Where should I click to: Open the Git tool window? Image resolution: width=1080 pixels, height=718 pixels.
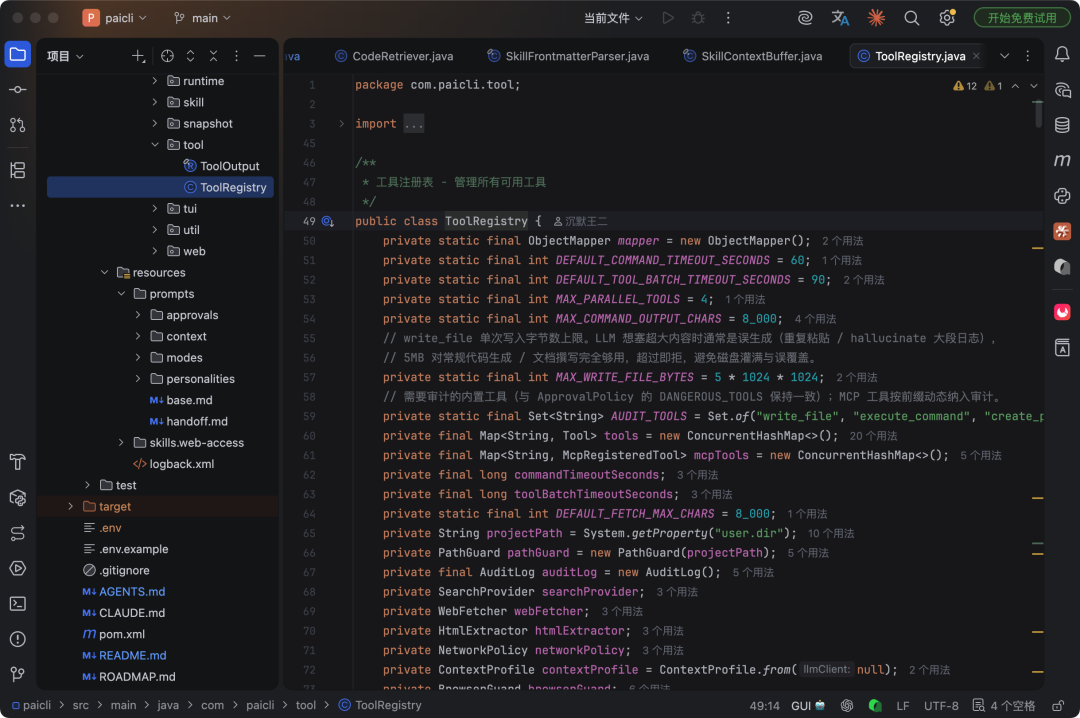click(x=18, y=674)
